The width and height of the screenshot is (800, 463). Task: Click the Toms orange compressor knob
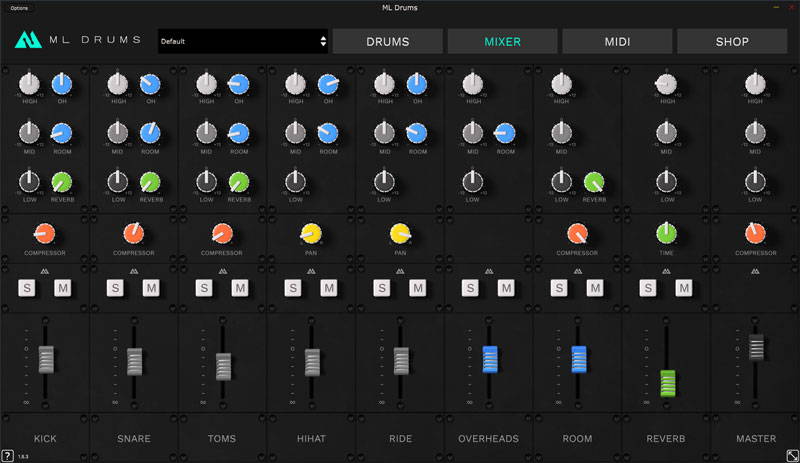[x=222, y=233]
